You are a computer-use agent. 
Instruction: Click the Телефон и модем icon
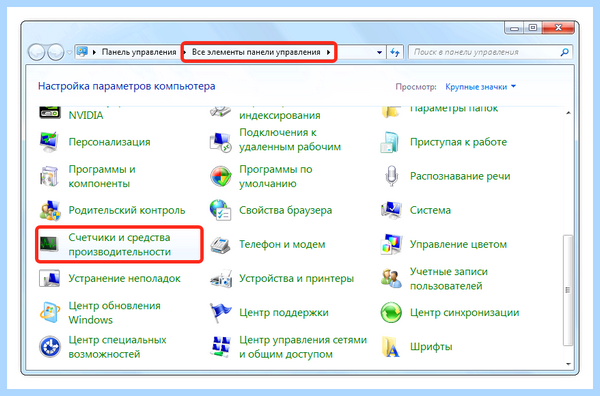220,244
